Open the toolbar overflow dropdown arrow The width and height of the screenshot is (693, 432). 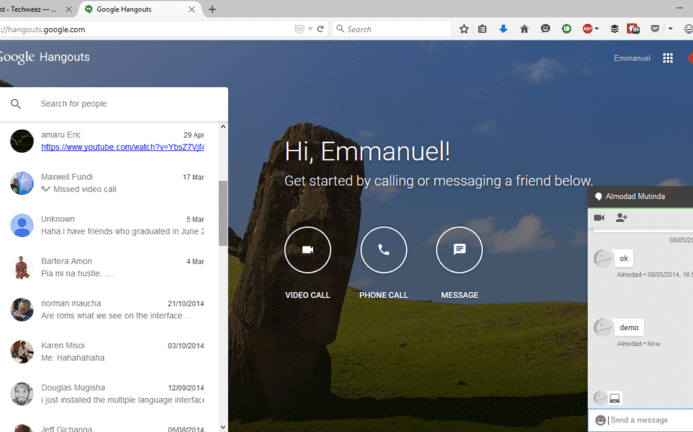click(x=670, y=29)
